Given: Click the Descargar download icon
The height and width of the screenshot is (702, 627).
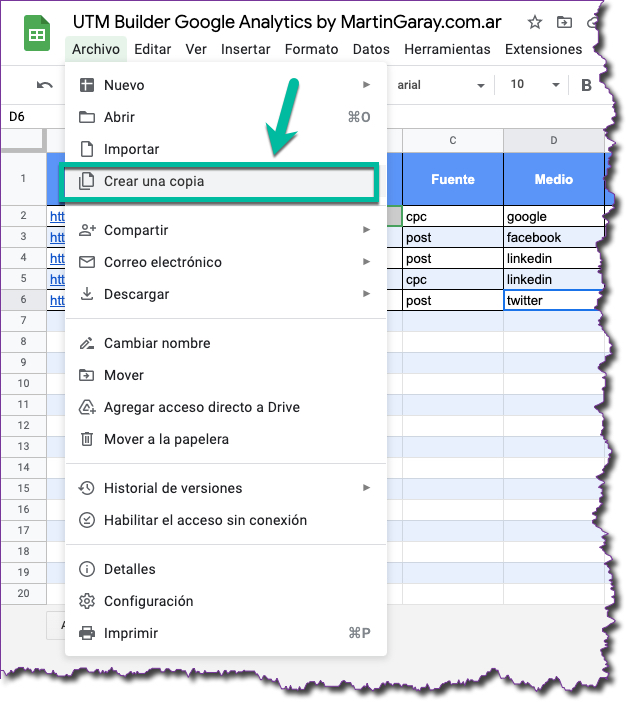Looking at the screenshot, I should pyautogui.click(x=87, y=294).
